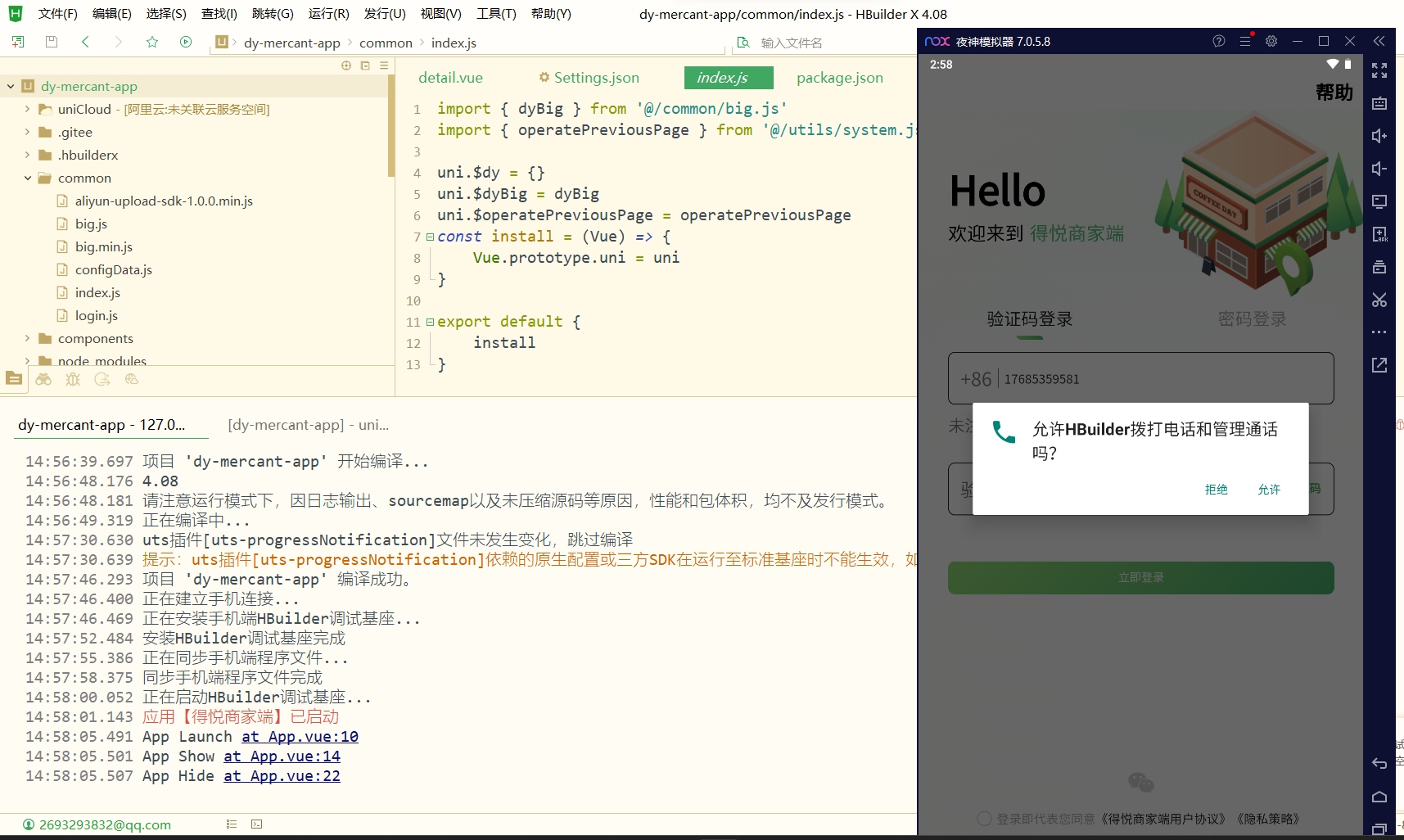1404x840 pixels.
Task: Click the sync arrow icon in sidebar strip
Action: coord(102,379)
